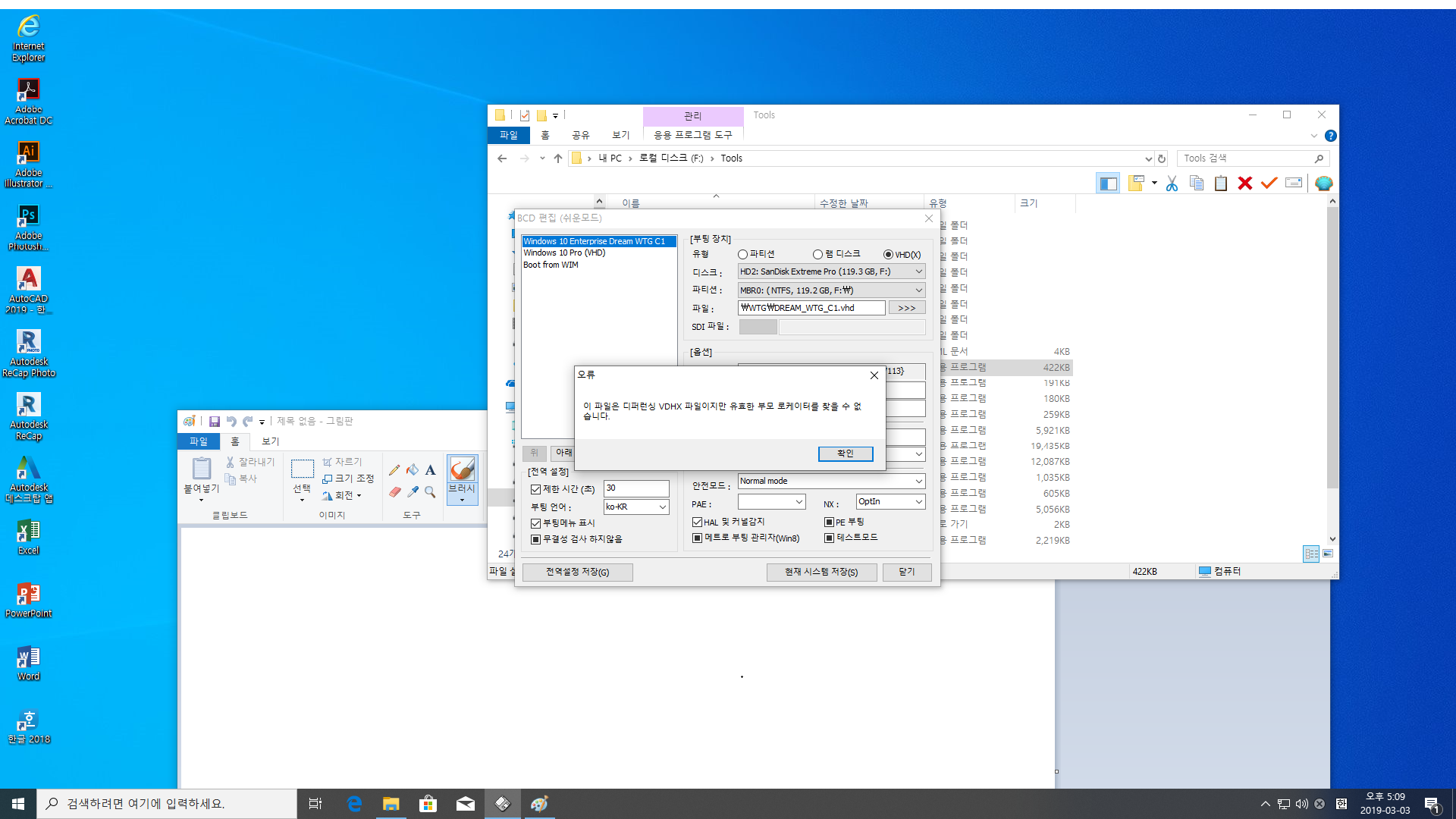Click the >>> file browse button

[x=907, y=308]
